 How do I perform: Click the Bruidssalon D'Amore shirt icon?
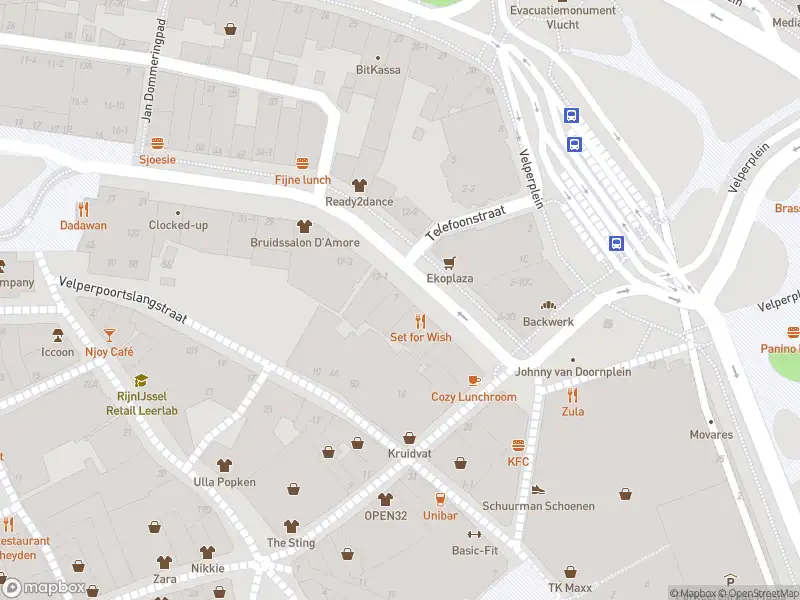click(x=305, y=226)
